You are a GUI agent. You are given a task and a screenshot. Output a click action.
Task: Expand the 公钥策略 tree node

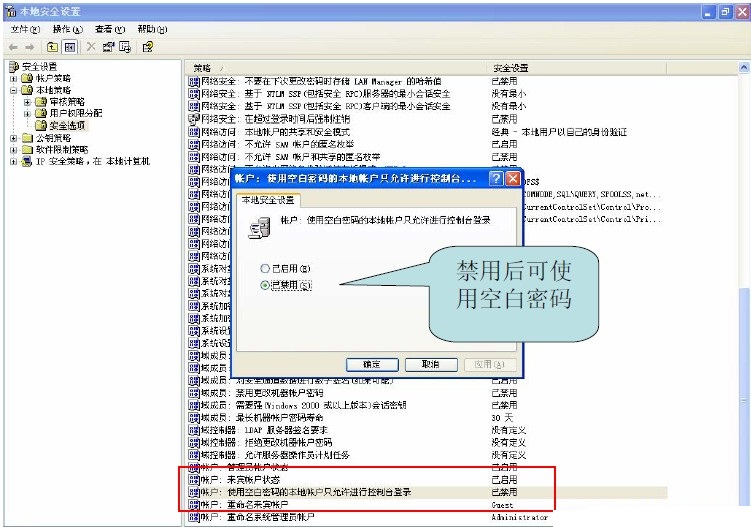pyautogui.click(x=13, y=138)
